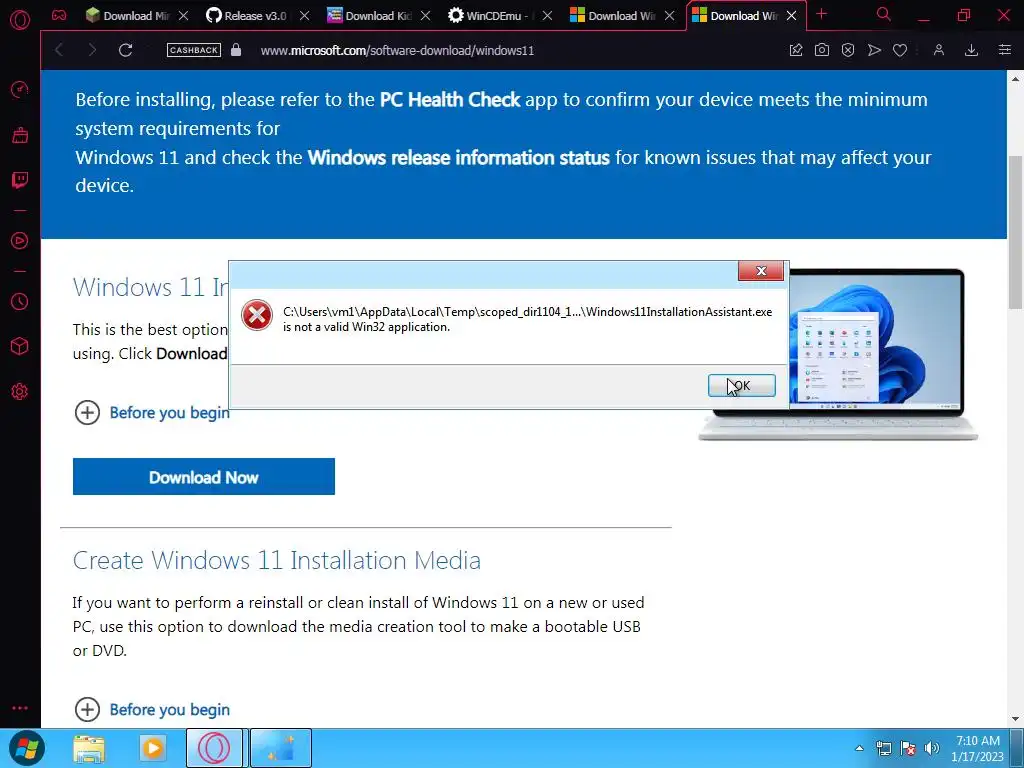Expand first Before you begin section
Image resolution: width=1024 pixels, height=768 pixels.
[x=152, y=413]
